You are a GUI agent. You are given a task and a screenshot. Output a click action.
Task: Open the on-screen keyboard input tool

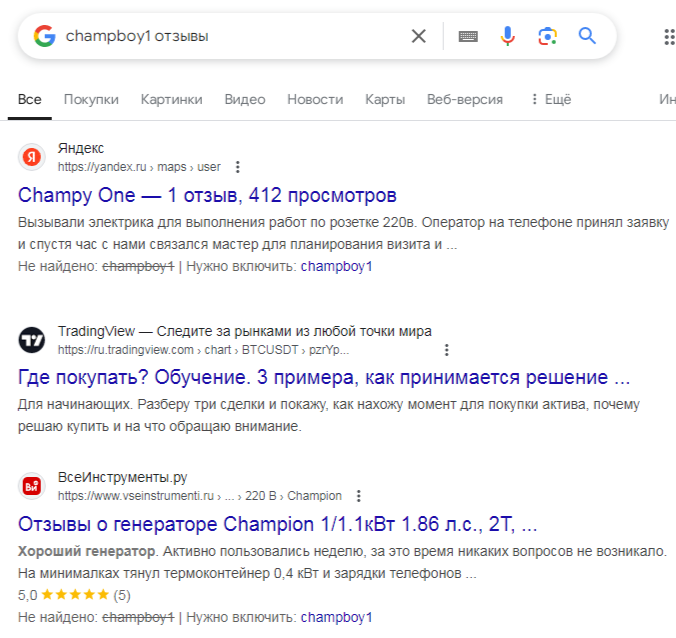(x=468, y=36)
